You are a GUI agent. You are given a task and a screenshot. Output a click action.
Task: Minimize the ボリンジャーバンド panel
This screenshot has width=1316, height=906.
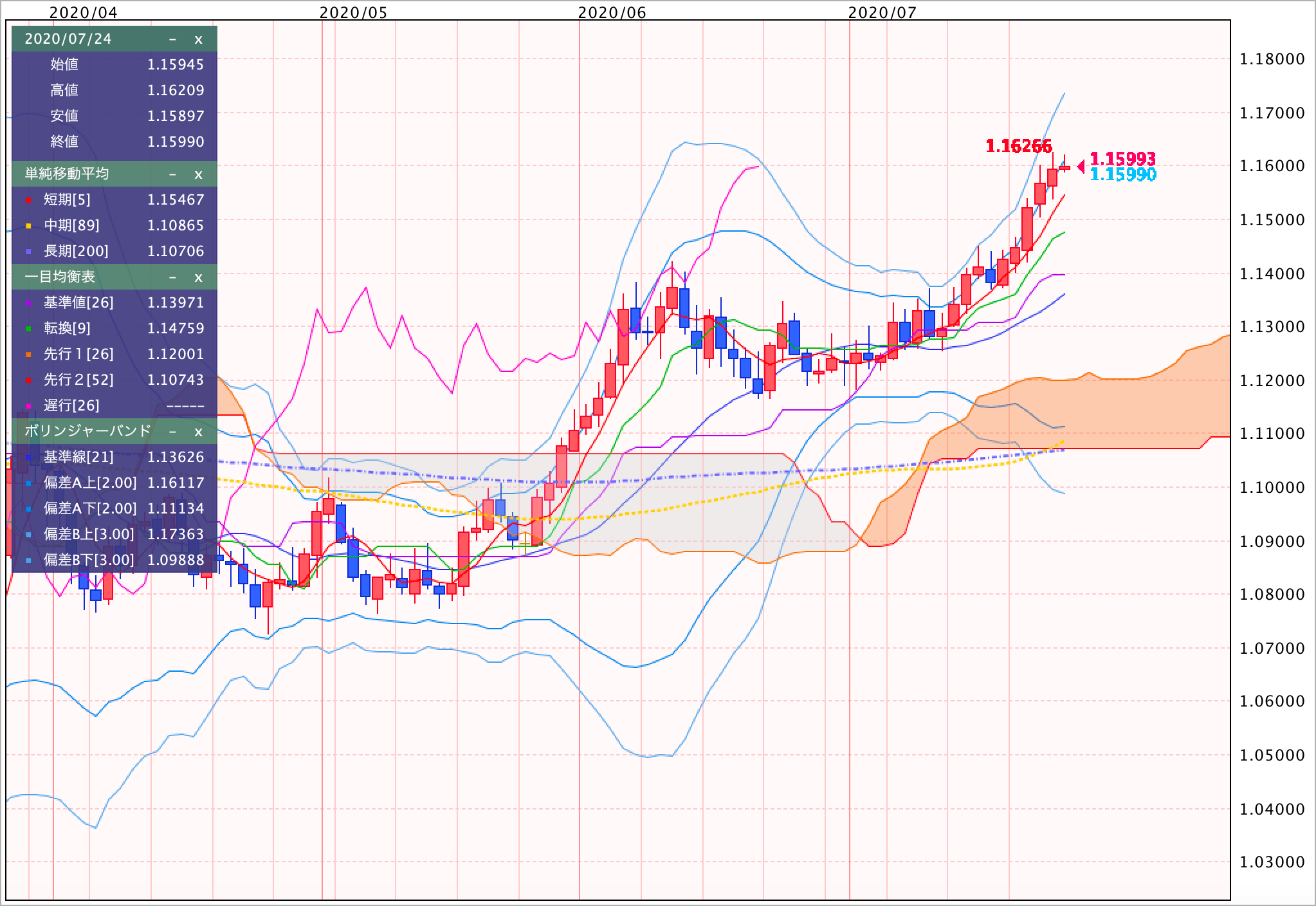172,431
